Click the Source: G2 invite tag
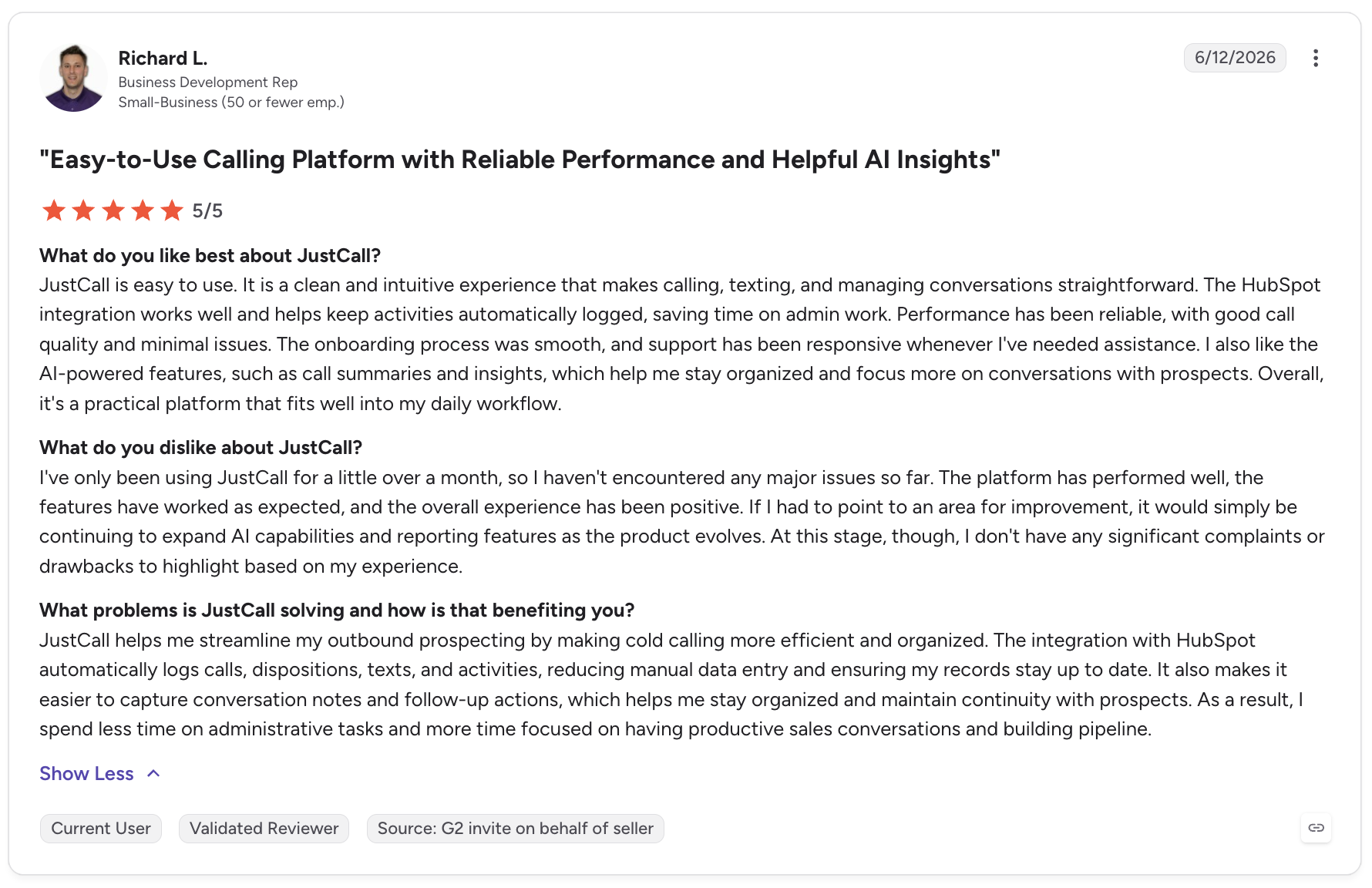This screenshot has width=1372, height=888. tap(515, 829)
